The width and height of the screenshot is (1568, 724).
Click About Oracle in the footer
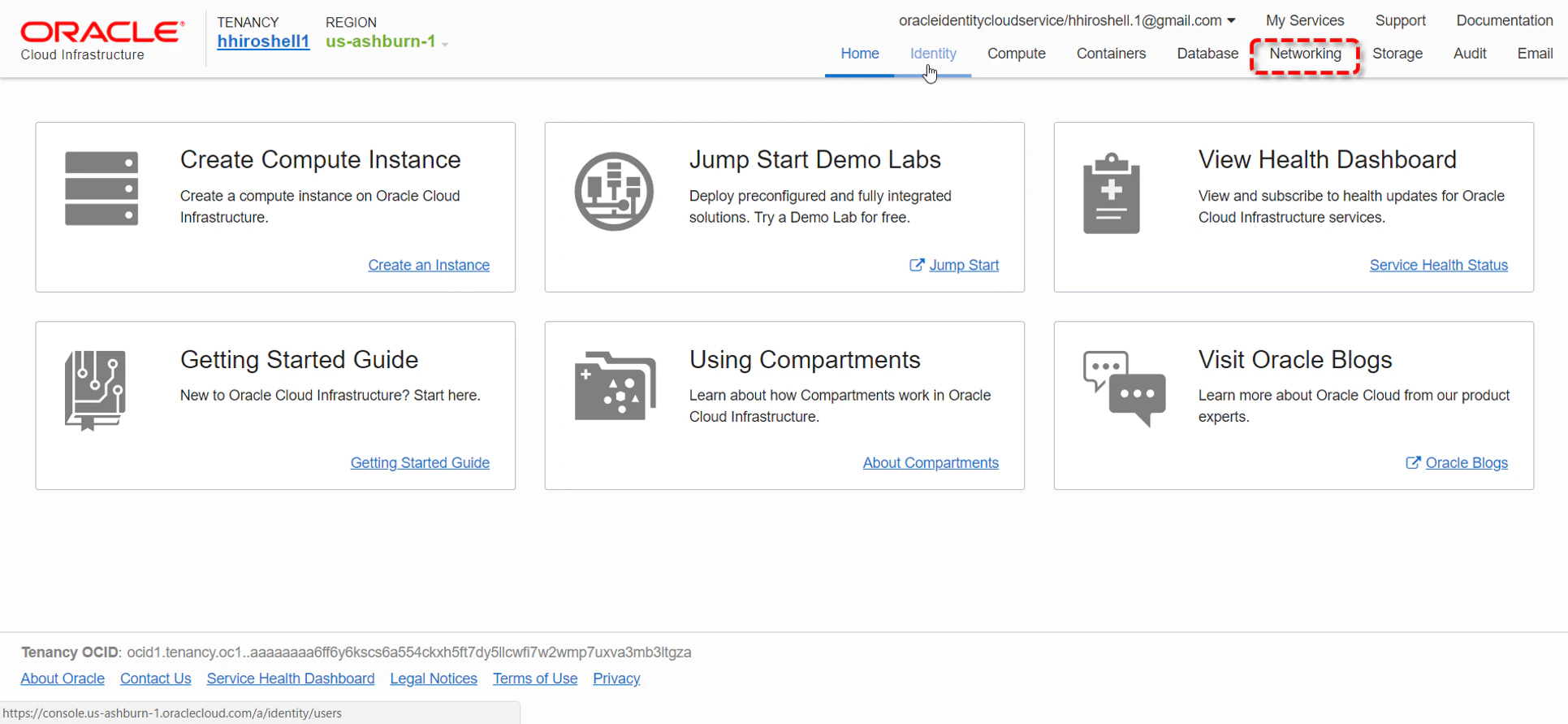[x=63, y=678]
